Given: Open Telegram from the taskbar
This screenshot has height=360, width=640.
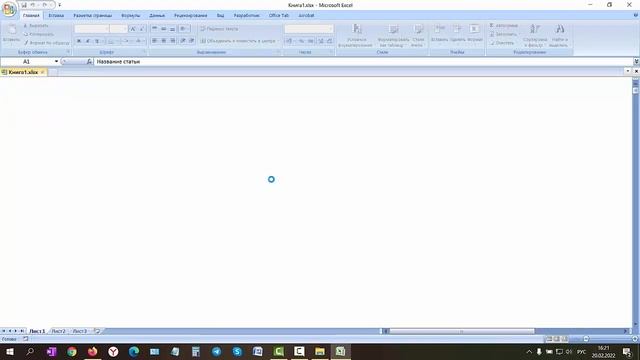Looking at the screenshot, I should pyautogui.click(x=216, y=351).
